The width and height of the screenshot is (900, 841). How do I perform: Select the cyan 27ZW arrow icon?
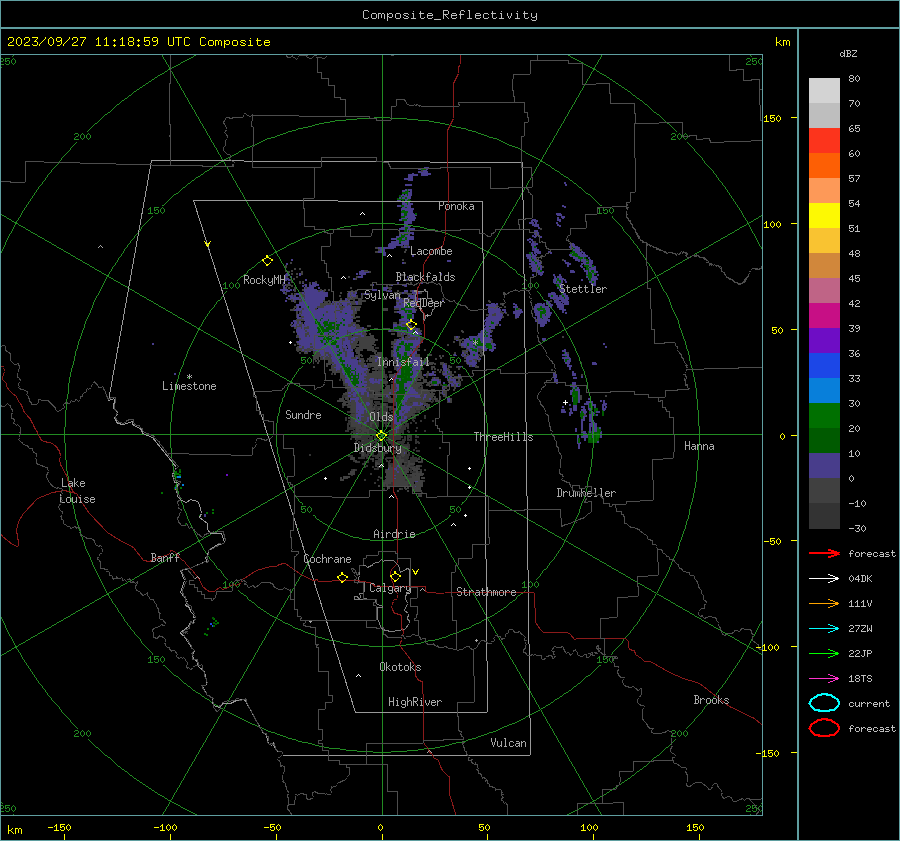824,629
